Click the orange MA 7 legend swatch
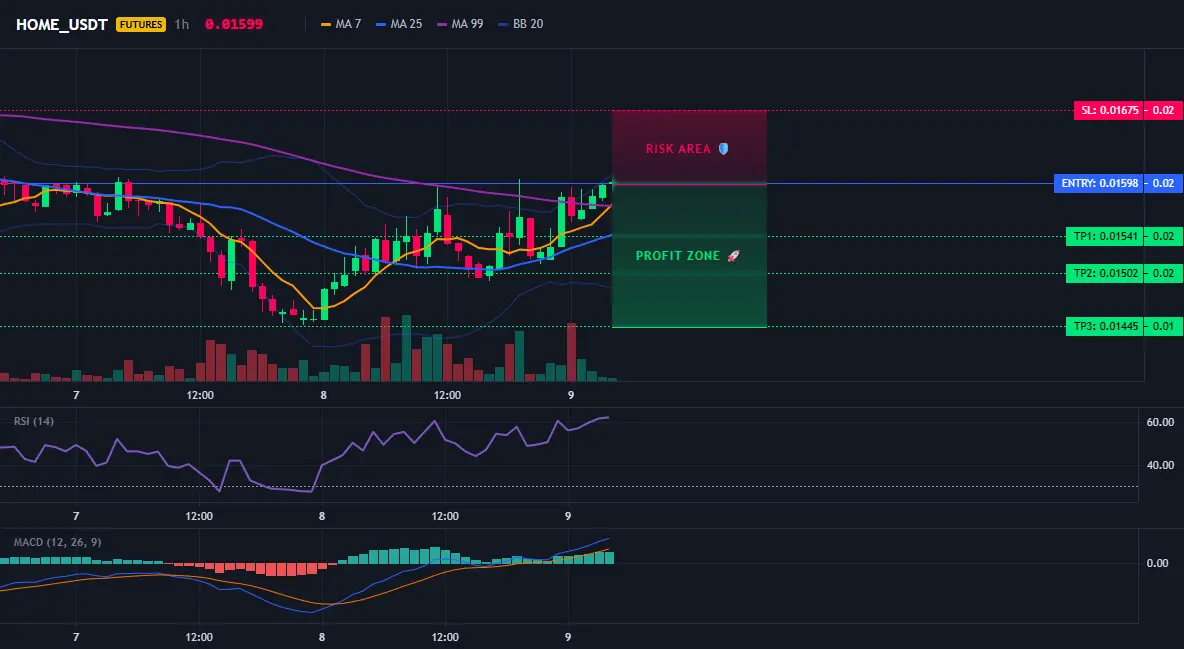The height and width of the screenshot is (649, 1184). coord(326,24)
